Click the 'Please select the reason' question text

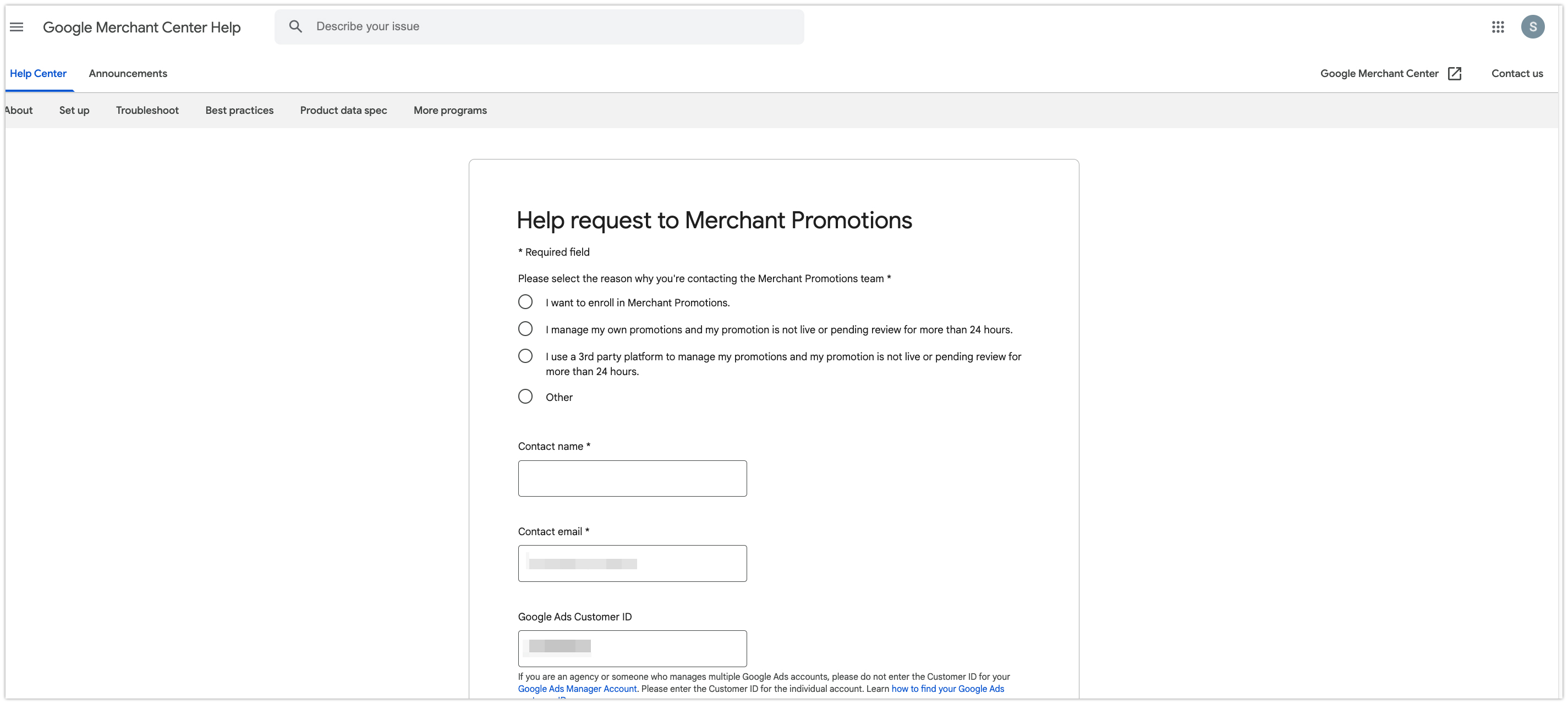pos(704,278)
